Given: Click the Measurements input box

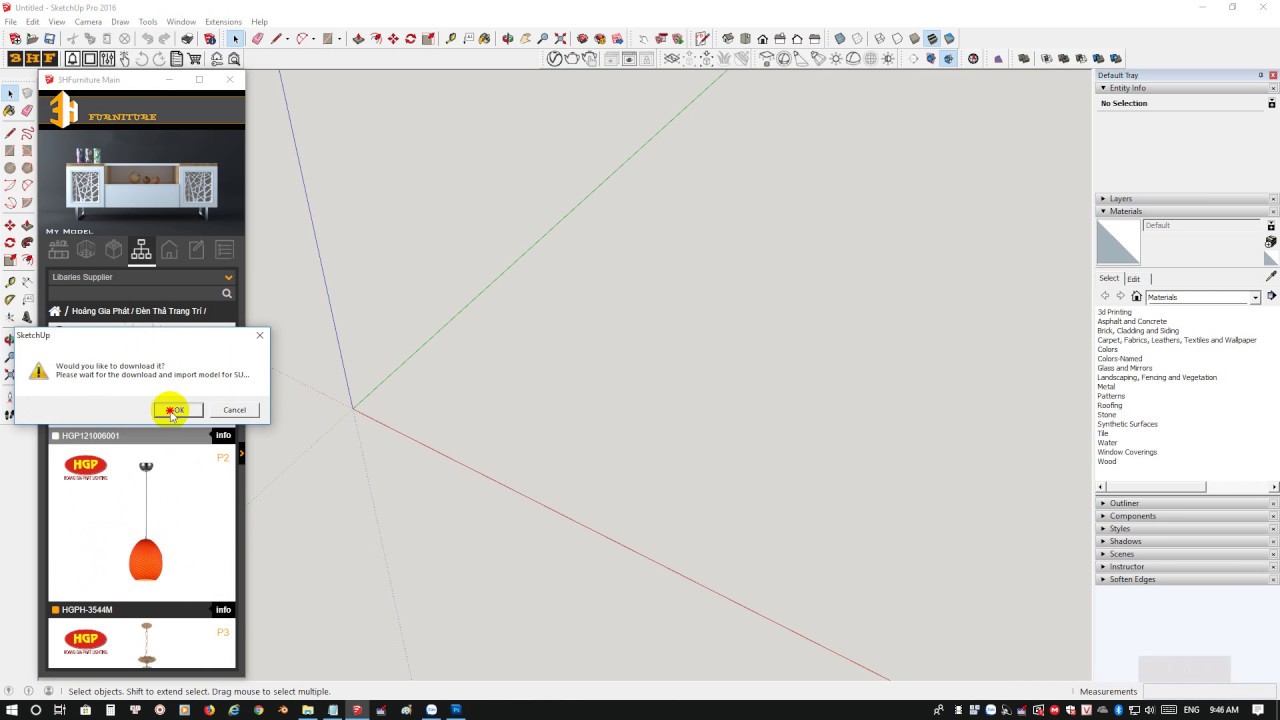Looking at the screenshot, I should coord(1210,691).
